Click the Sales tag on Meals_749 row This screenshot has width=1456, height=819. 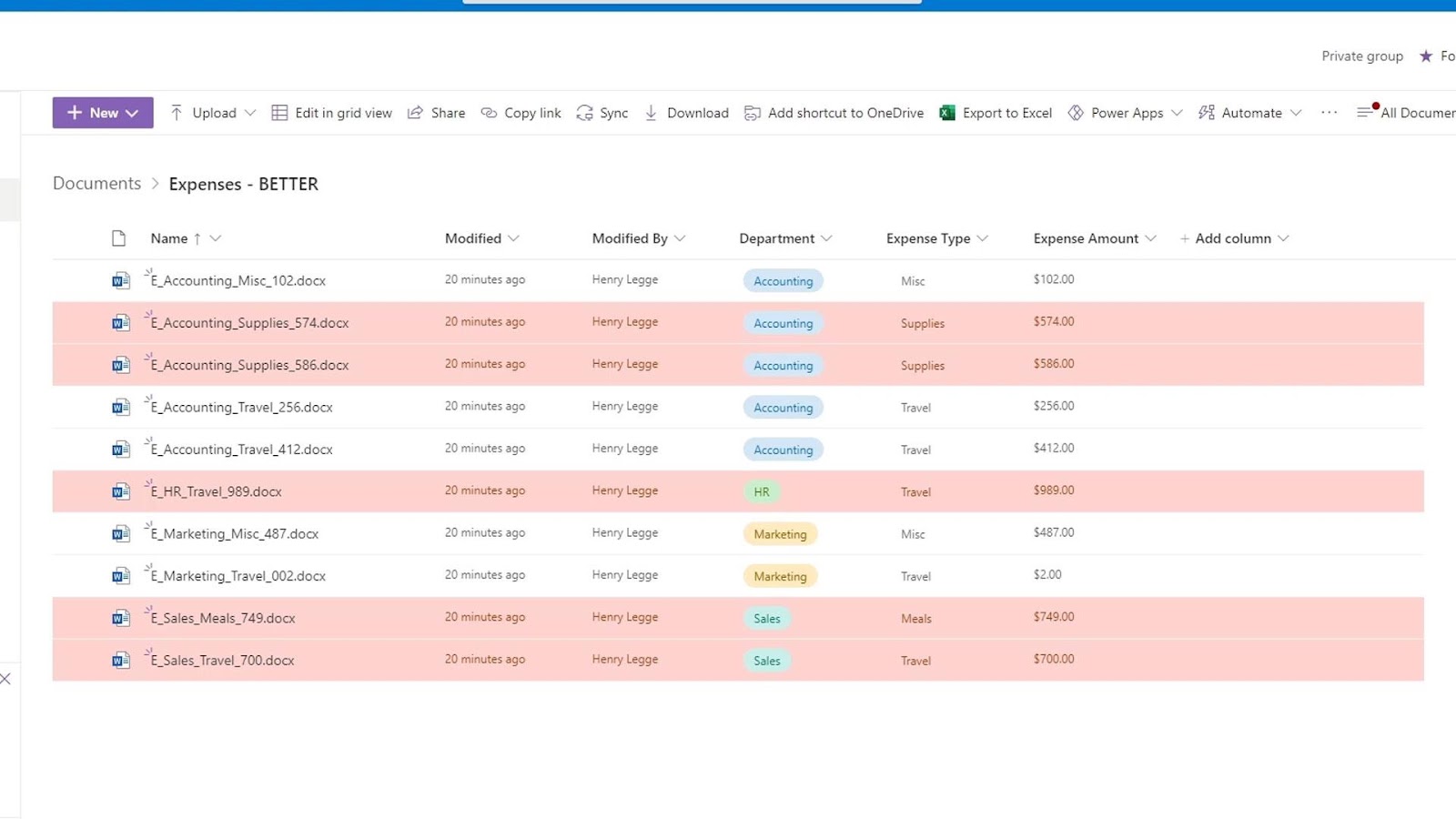pyautogui.click(x=767, y=619)
